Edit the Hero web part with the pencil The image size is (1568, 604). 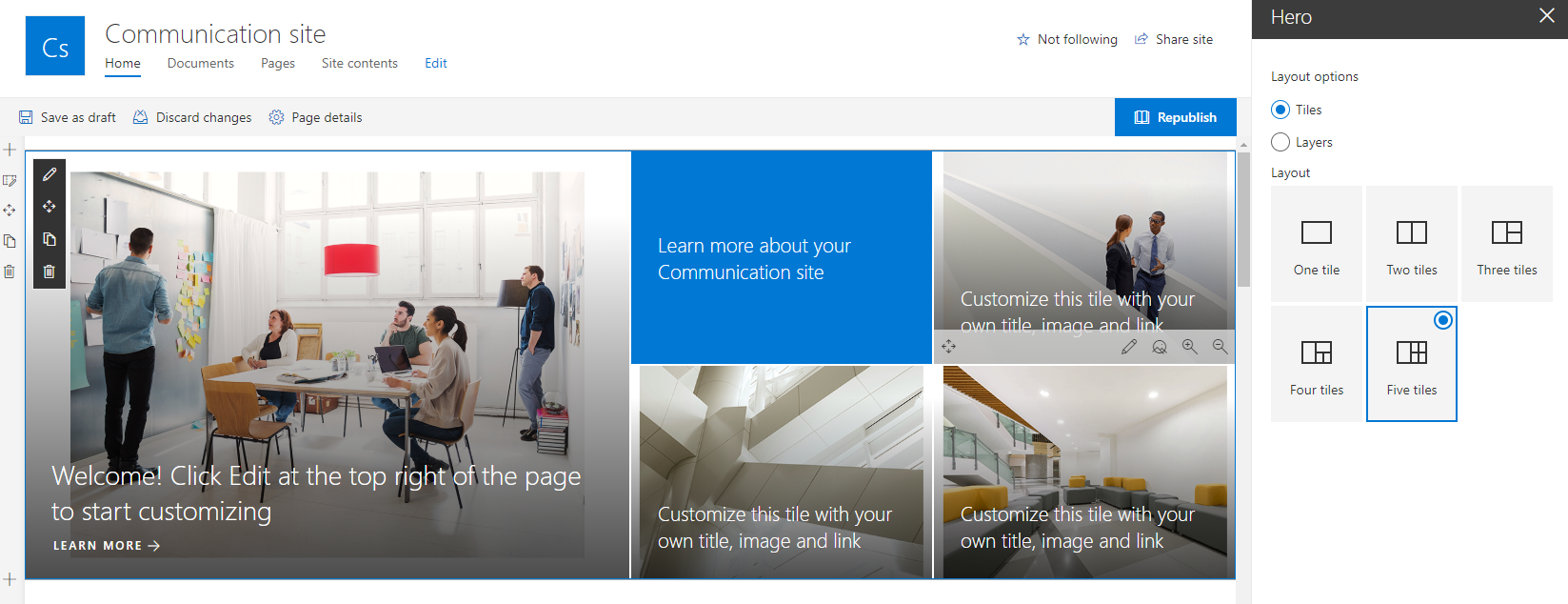(x=50, y=174)
